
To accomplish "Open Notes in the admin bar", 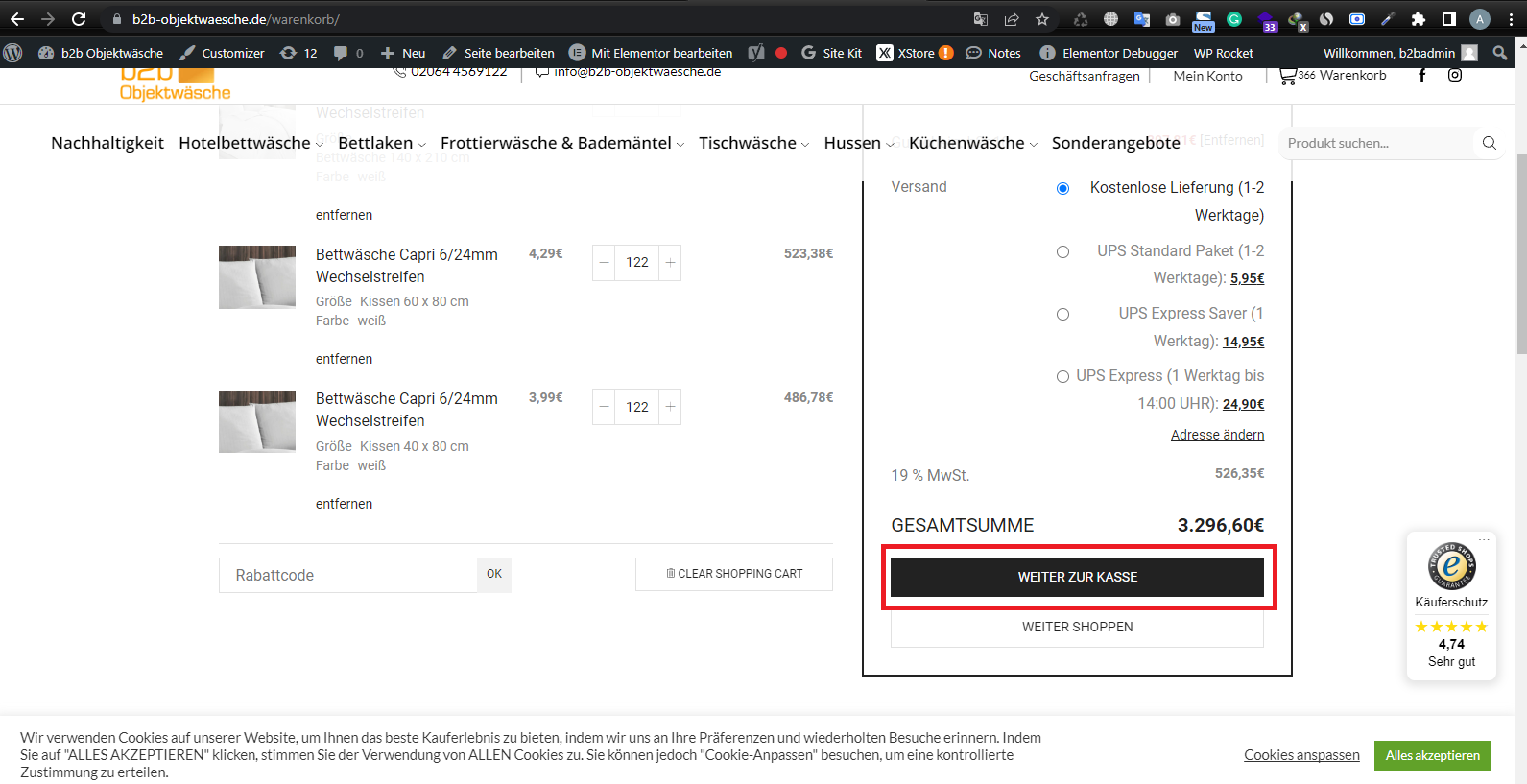I will pyautogui.click(x=993, y=53).
